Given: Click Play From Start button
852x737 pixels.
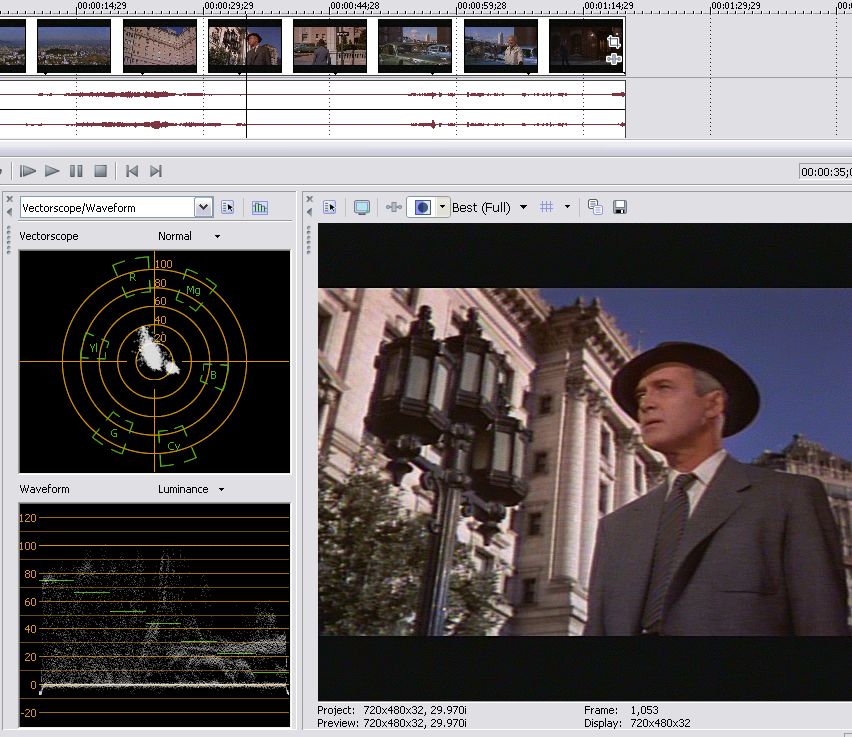Looking at the screenshot, I should click(27, 171).
